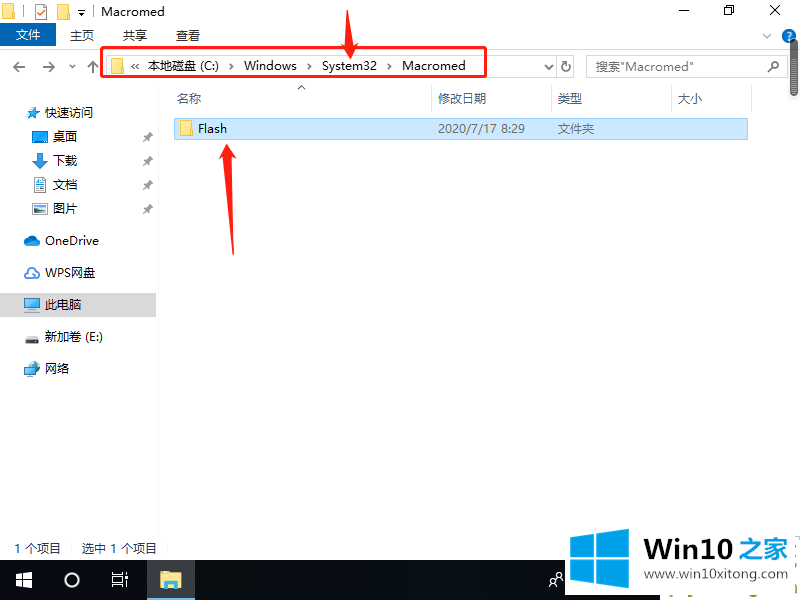This screenshot has width=800, height=600.
Task: Click the pin icon beside 图片
Action: coord(147,209)
